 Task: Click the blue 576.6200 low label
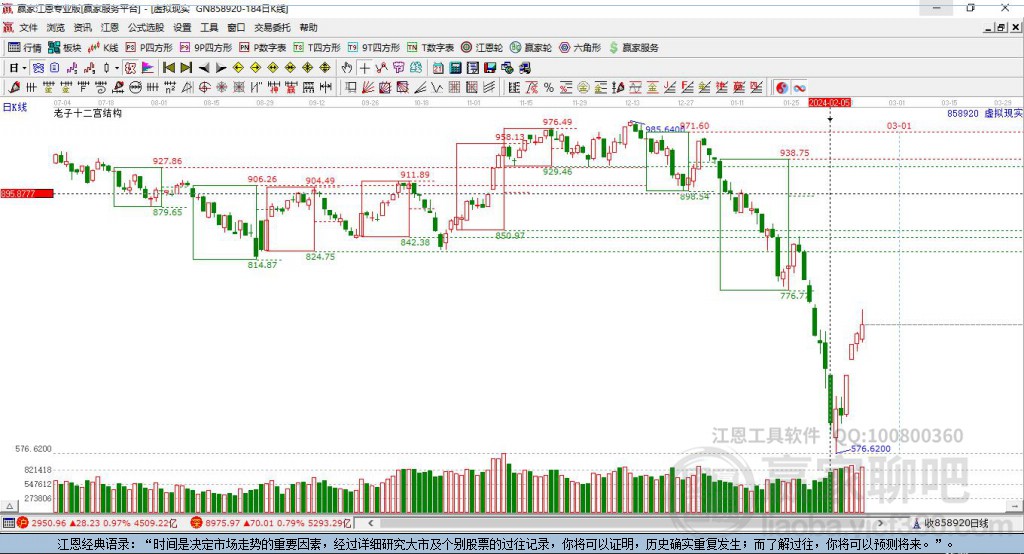point(871,449)
